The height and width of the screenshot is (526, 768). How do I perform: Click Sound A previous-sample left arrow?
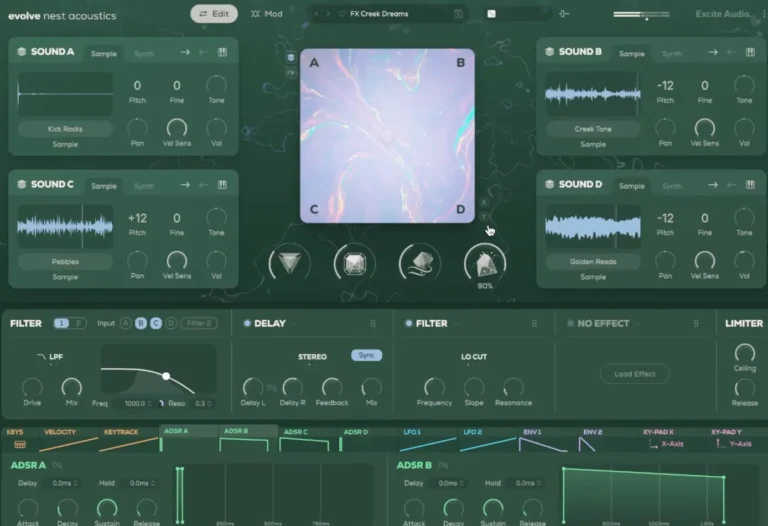pos(204,52)
